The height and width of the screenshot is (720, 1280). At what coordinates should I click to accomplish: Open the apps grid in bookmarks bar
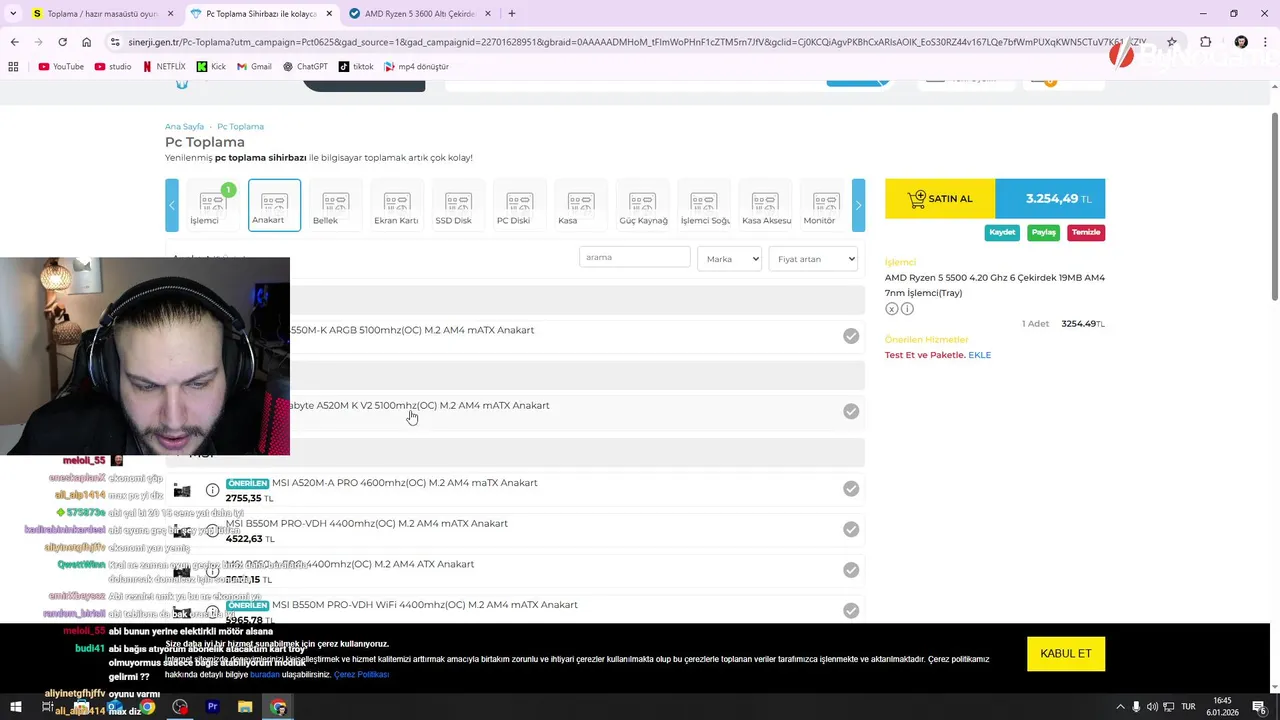[x=13, y=66]
